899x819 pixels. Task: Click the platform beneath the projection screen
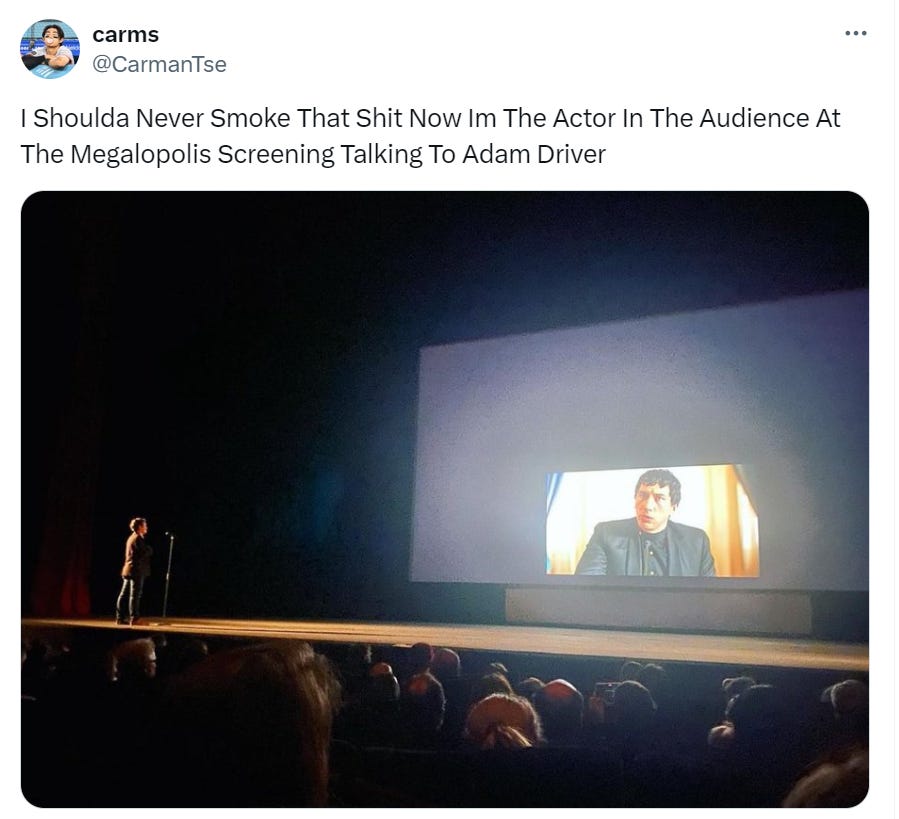[x=658, y=610]
